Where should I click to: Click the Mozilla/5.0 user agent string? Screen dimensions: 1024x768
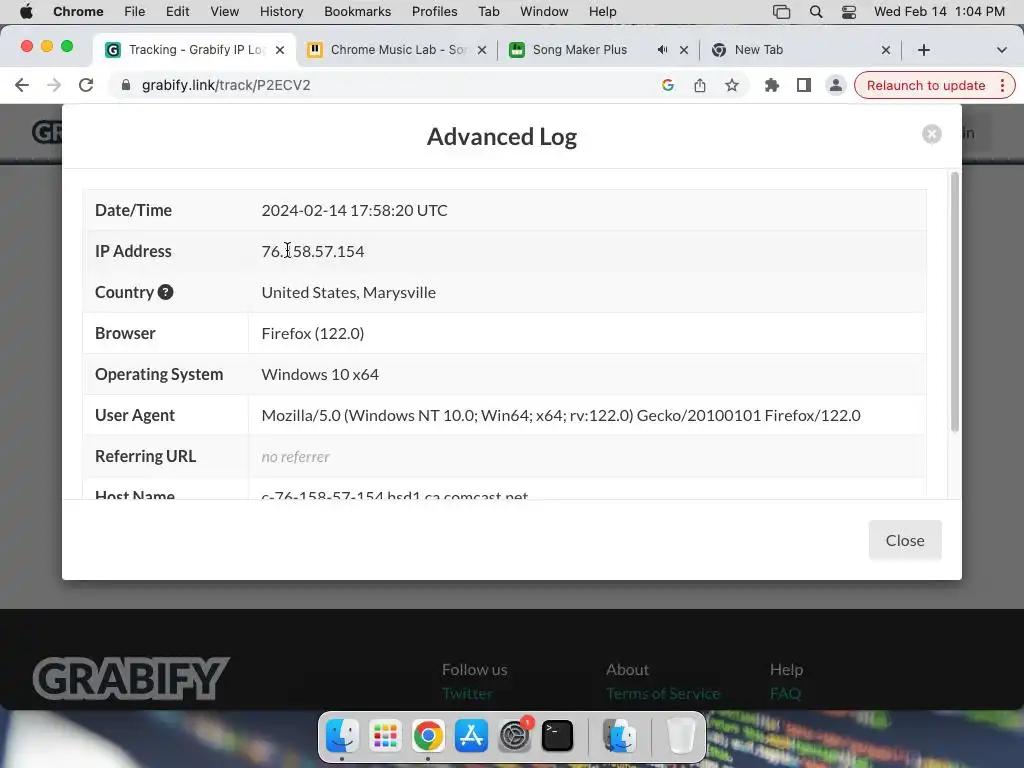click(561, 415)
